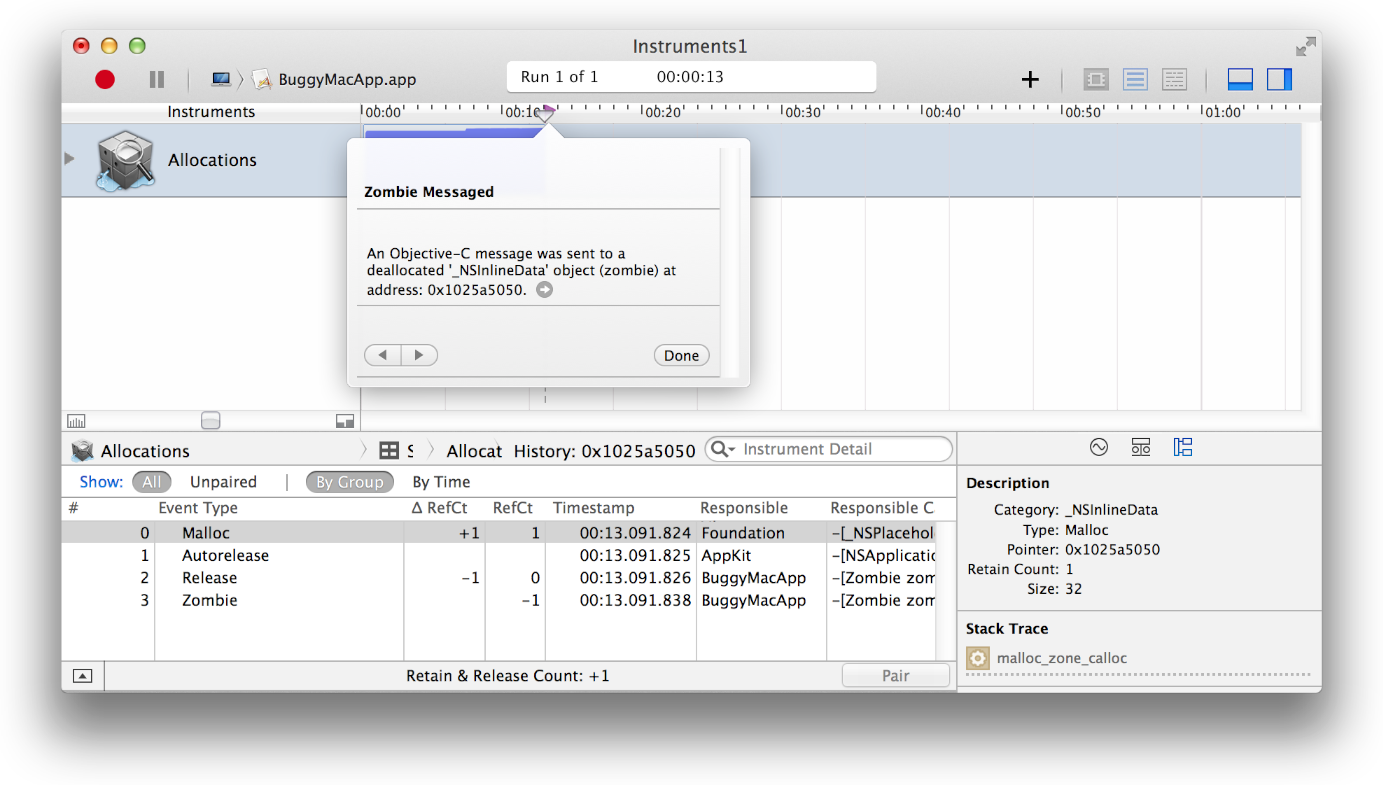Screen dimensions: 1383x785
Task: Show All events filter
Action: coord(151,482)
